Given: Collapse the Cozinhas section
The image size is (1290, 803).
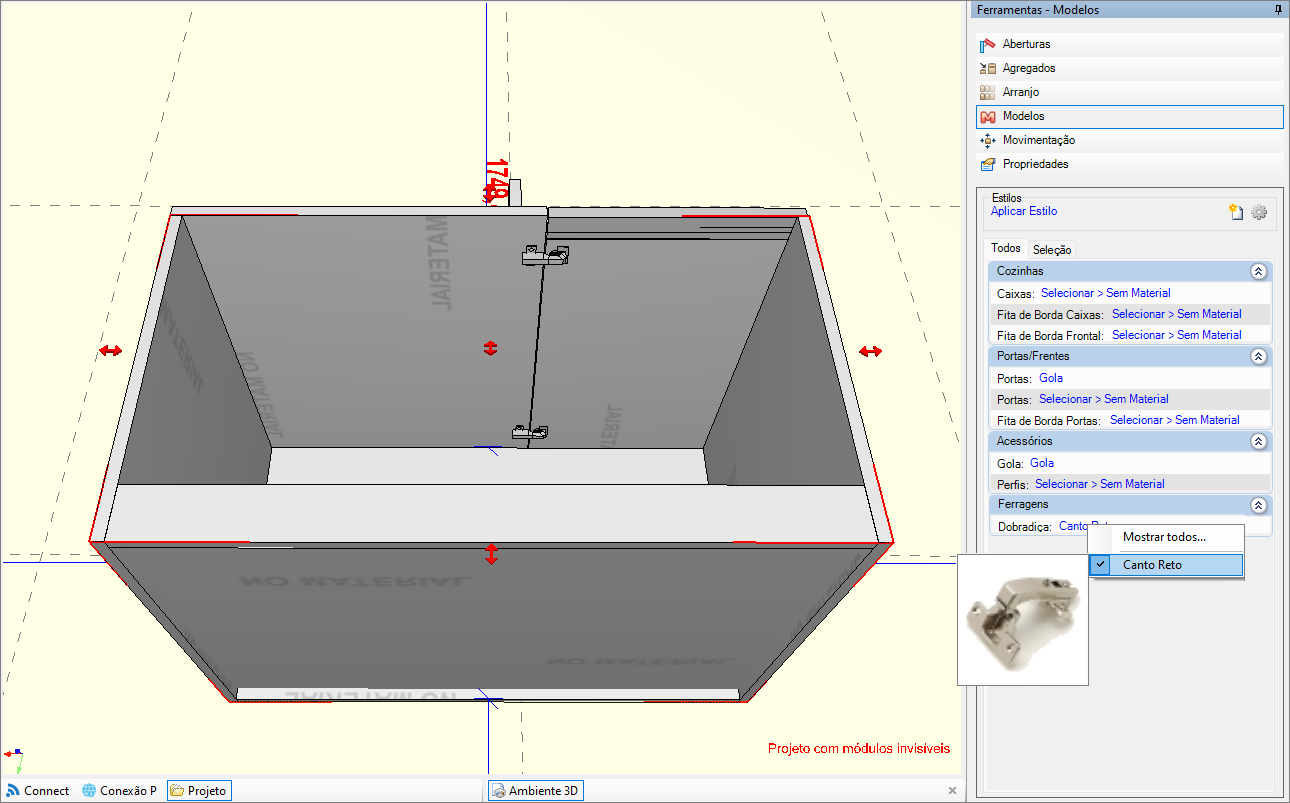Looking at the screenshot, I should [1258, 271].
